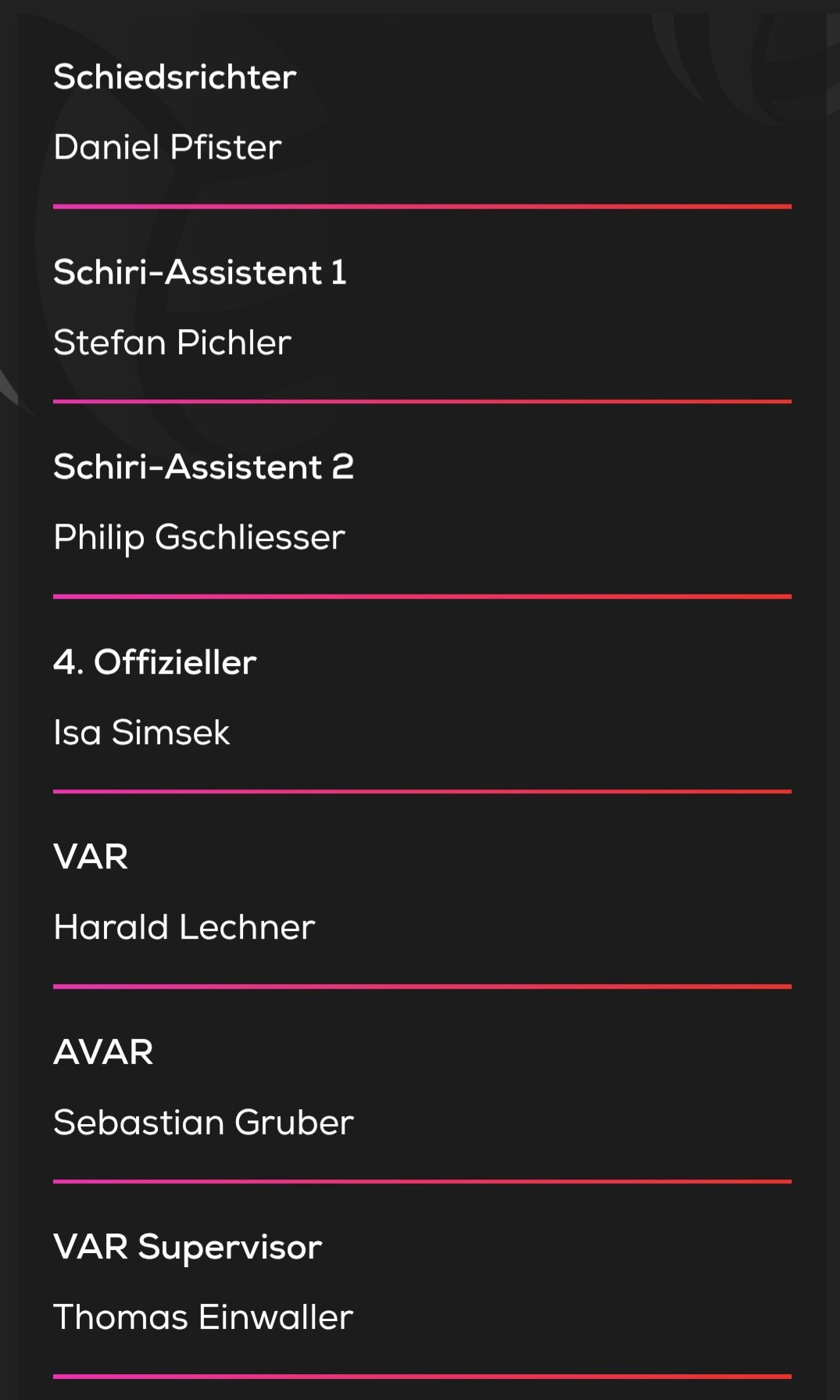This screenshot has height=1400, width=840.
Task: Open Thomas Einwaller's name entry
Action: [x=203, y=1317]
